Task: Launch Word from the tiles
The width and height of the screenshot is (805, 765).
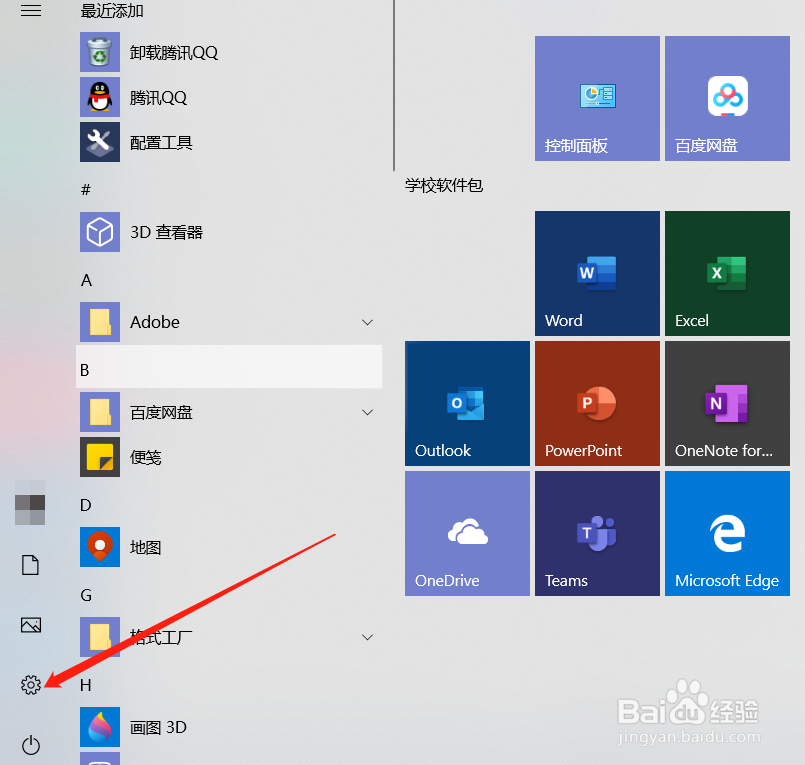Action: pyautogui.click(x=597, y=274)
